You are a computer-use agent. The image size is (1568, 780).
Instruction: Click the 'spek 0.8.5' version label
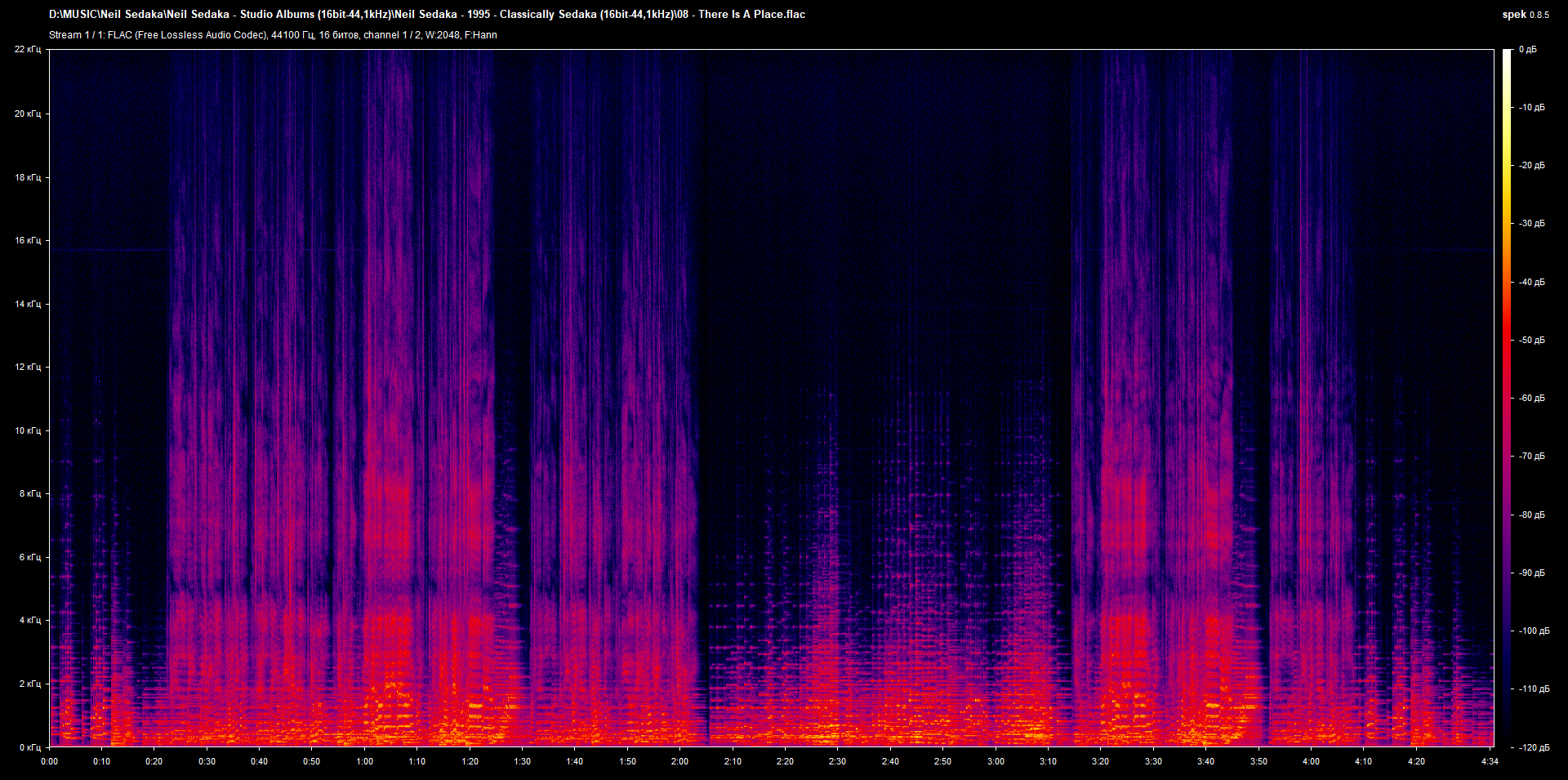click(x=1526, y=15)
